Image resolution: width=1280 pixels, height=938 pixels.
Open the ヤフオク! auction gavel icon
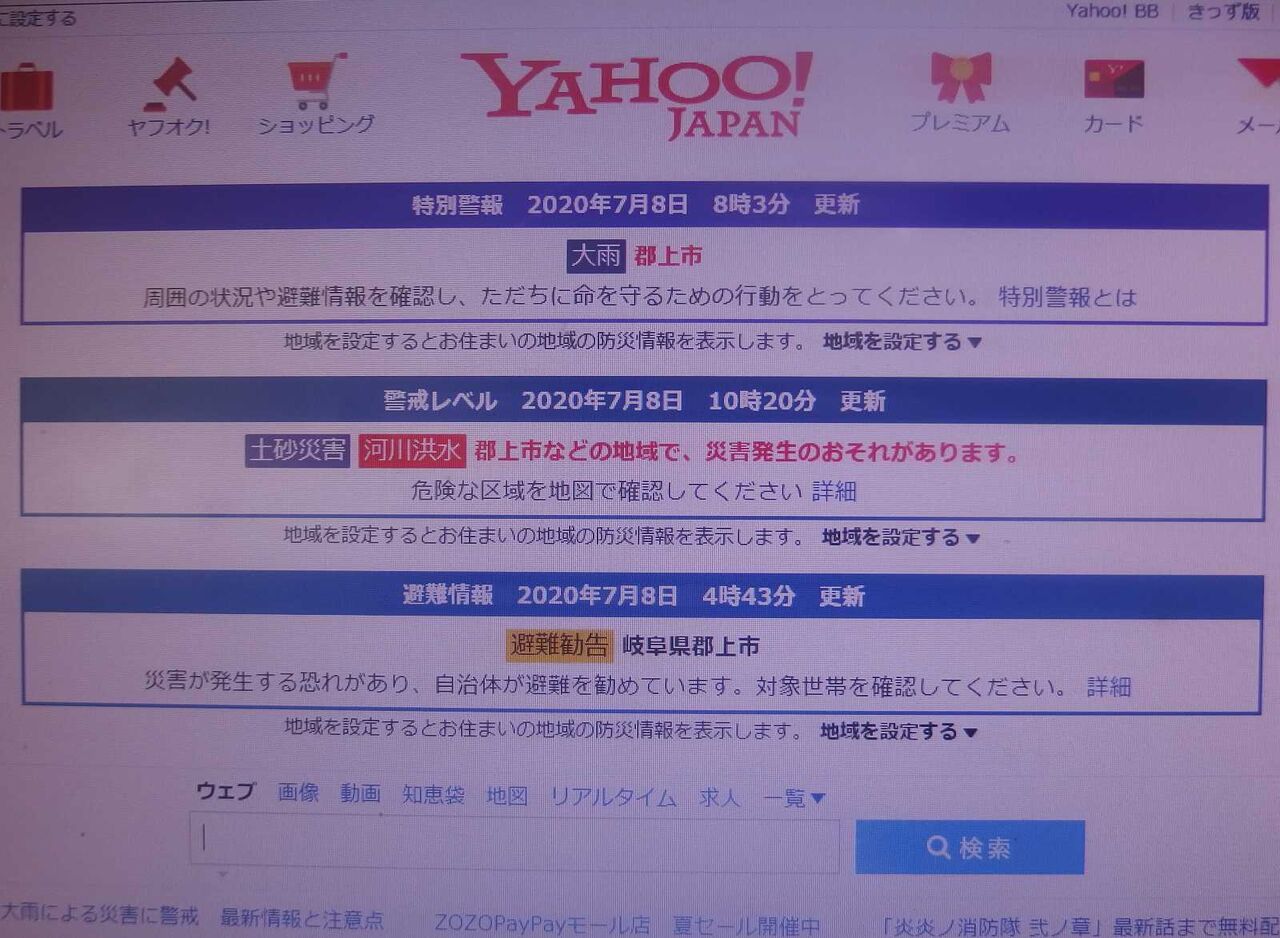point(169,85)
